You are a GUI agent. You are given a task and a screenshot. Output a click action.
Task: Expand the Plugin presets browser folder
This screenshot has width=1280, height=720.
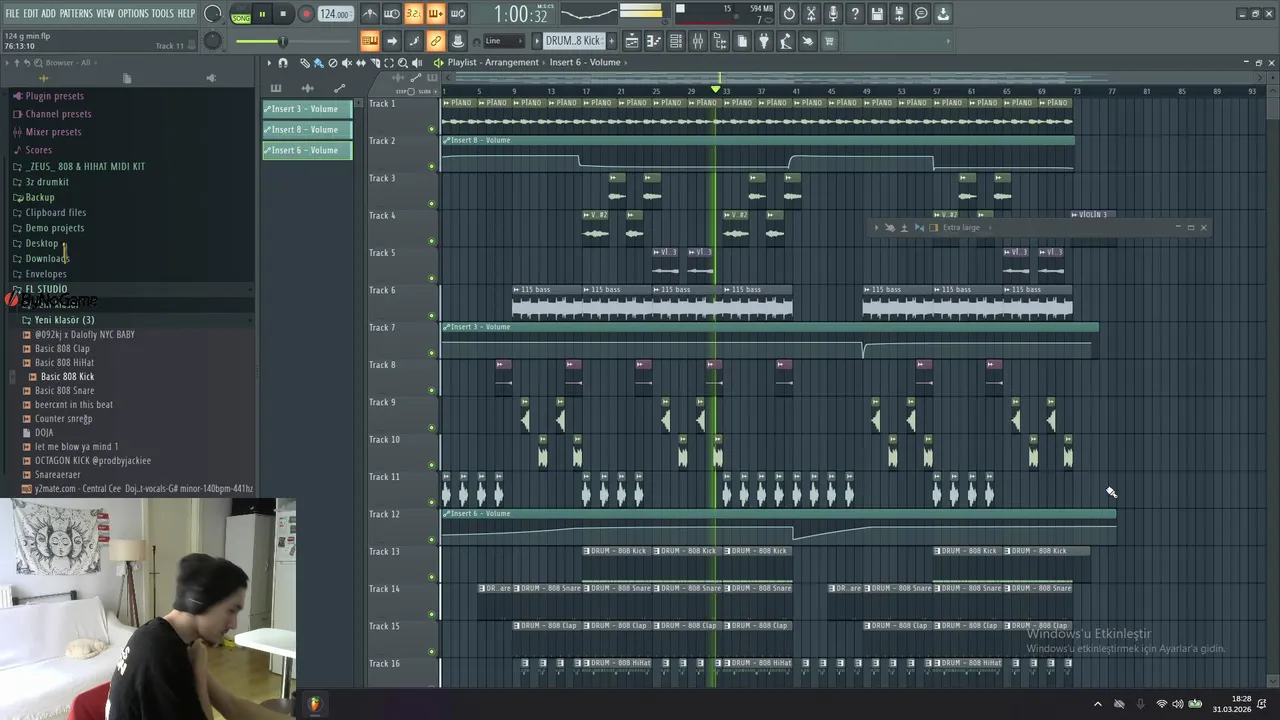coord(54,96)
